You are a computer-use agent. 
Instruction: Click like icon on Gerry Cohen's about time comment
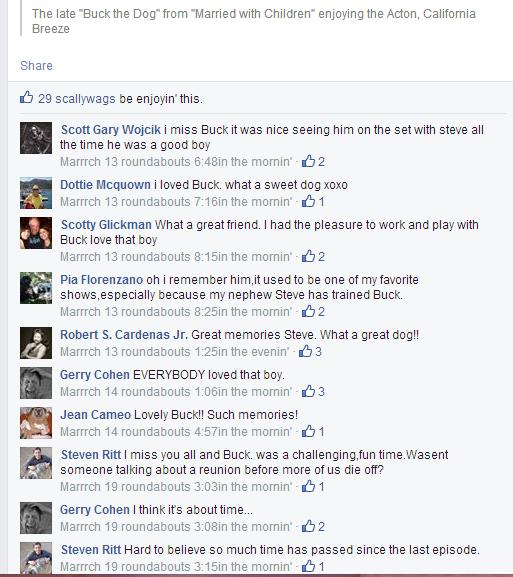(308, 526)
